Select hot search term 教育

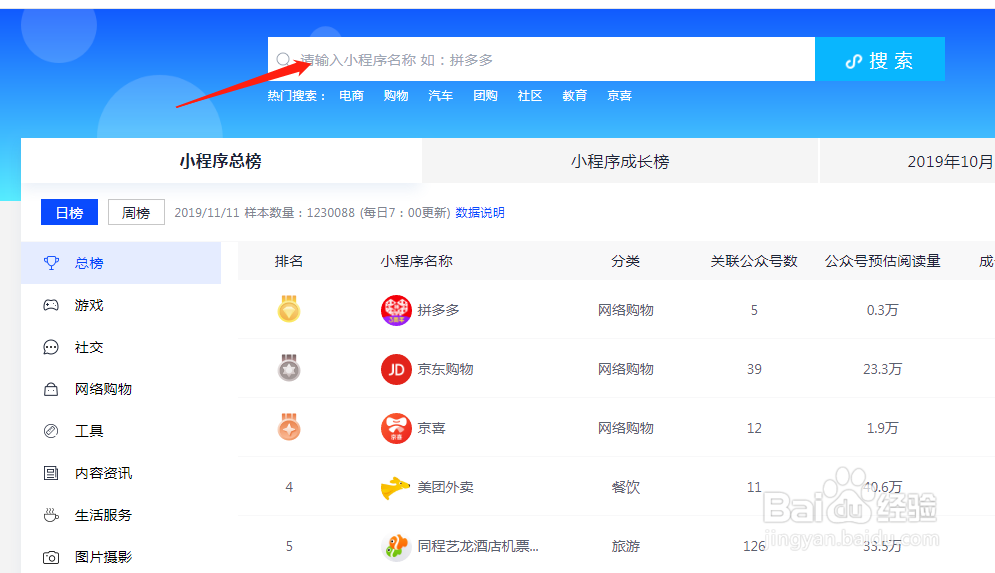pos(574,96)
